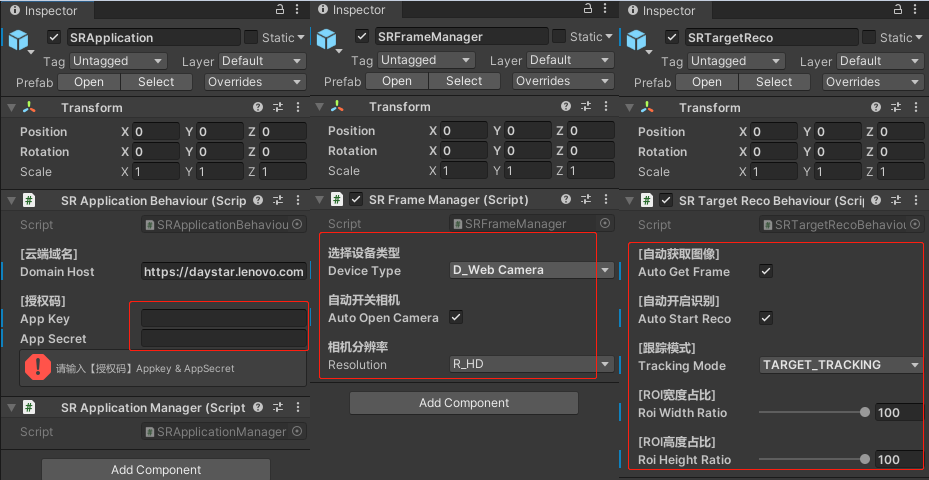Open kebab menu of SRFrameManager Inspector tab
The image size is (929, 480).
click(606, 9)
